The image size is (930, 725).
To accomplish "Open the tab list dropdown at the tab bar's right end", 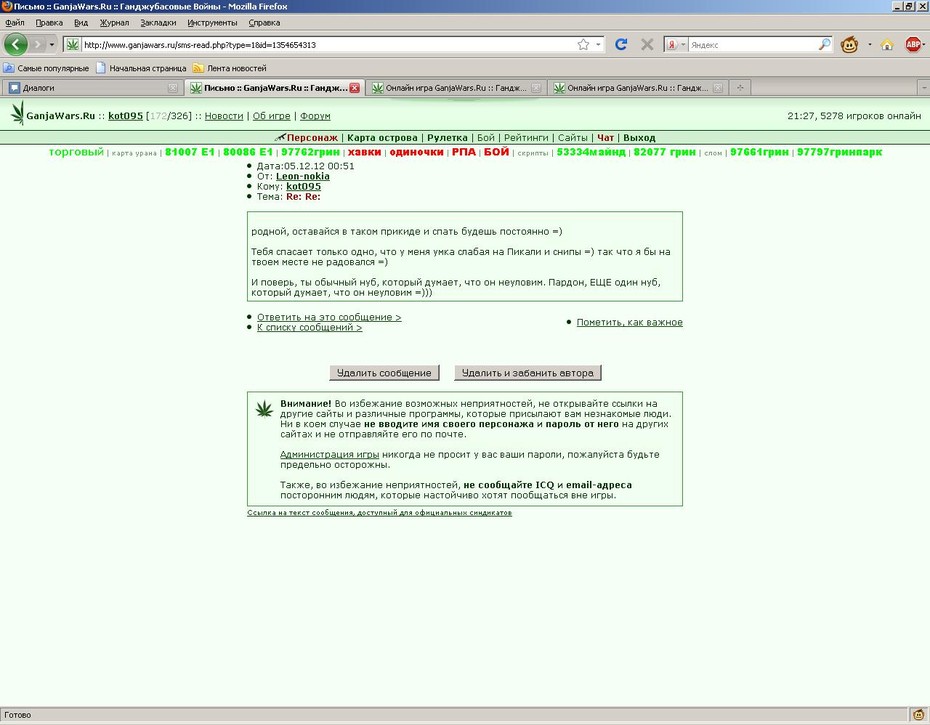I will (x=924, y=88).
